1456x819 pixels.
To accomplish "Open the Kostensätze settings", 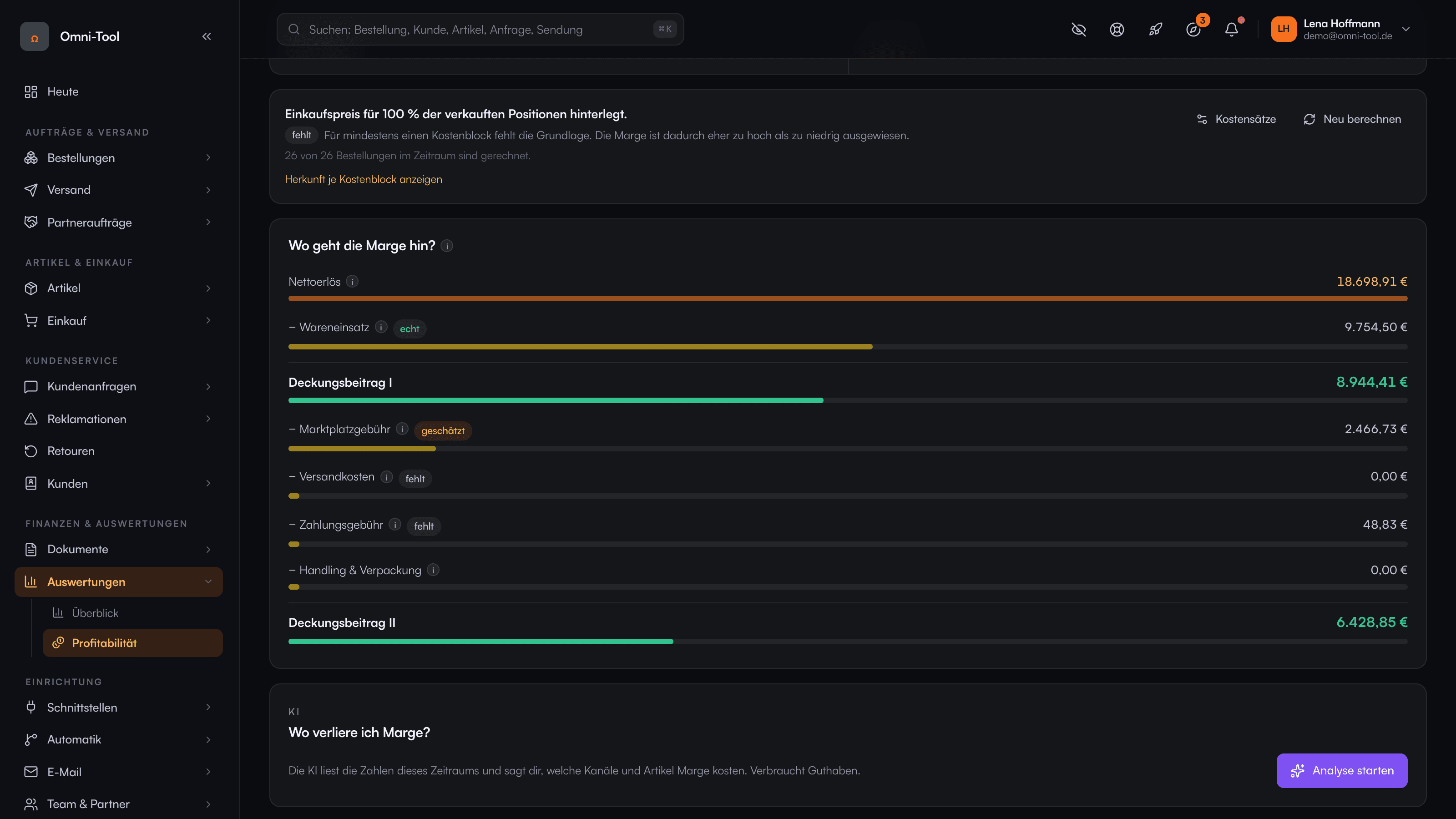I will coord(1236,119).
